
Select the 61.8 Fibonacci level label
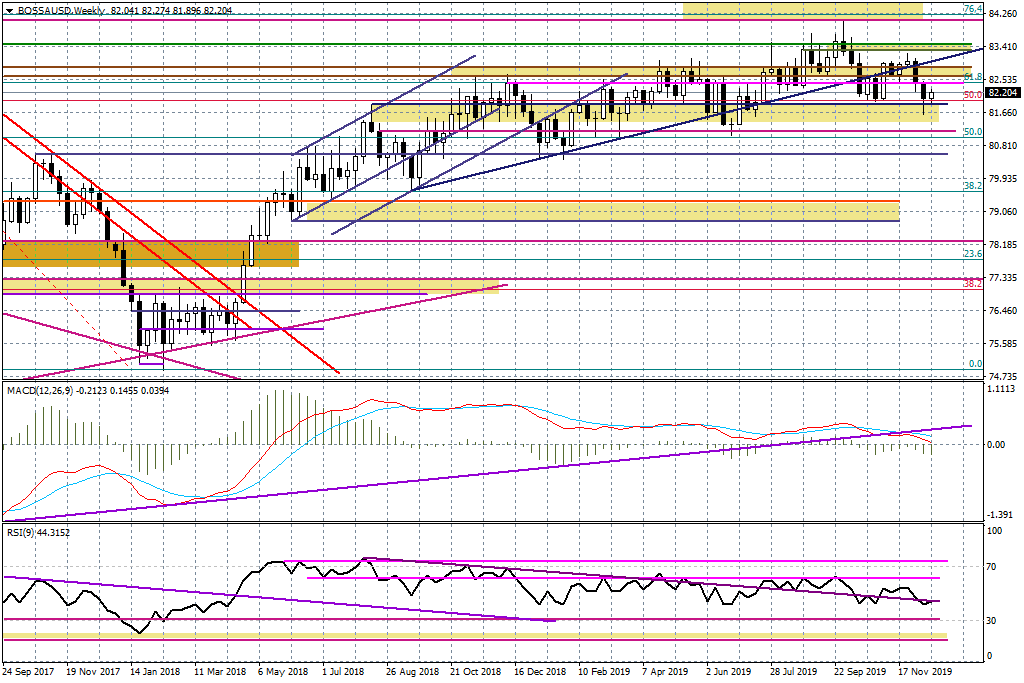click(973, 77)
